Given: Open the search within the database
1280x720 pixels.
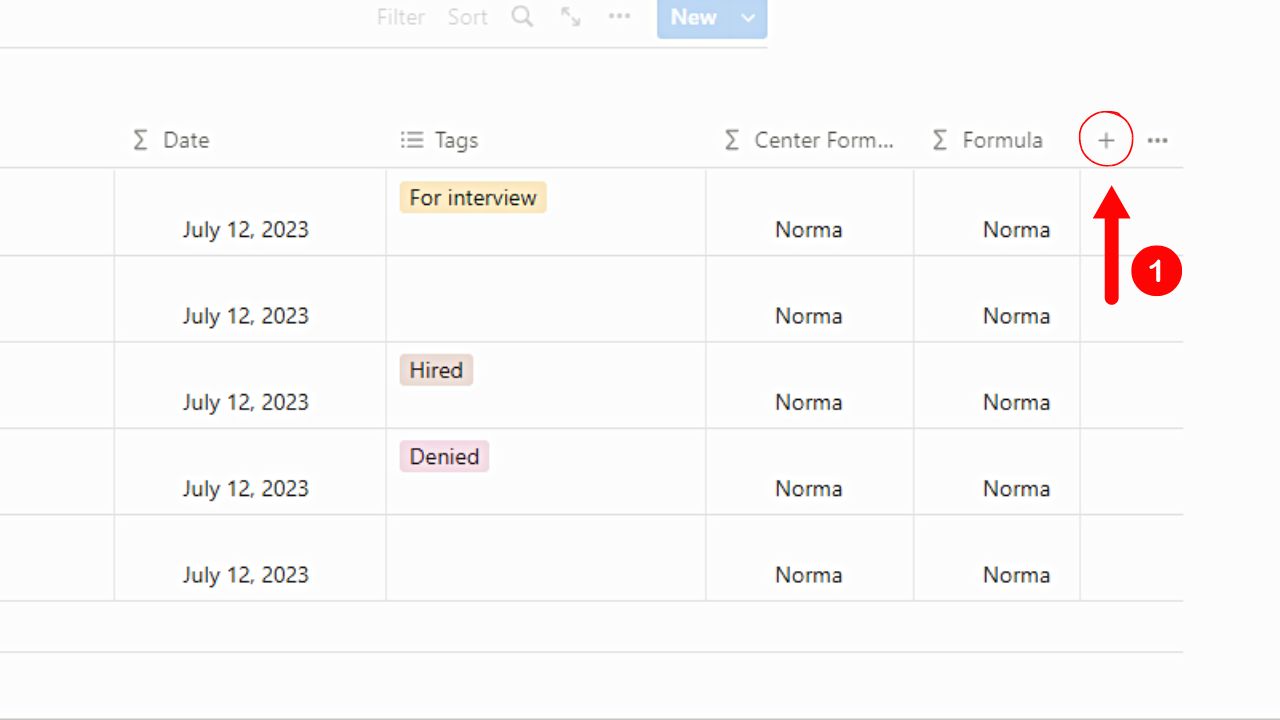Looking at the screenshot, I should [x=521, y=16].
